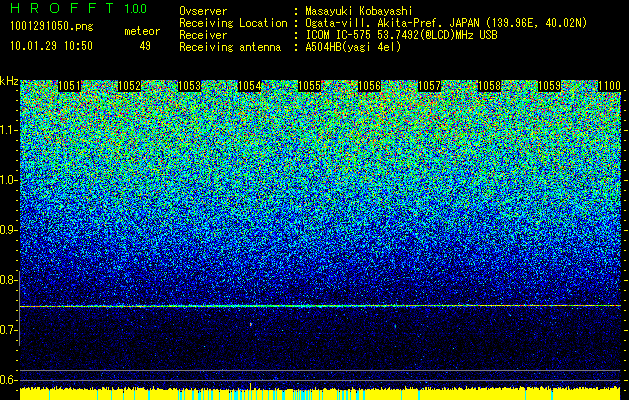Click the 'Receiving antenna' label

pyautogui.click(x=230, y=47)
